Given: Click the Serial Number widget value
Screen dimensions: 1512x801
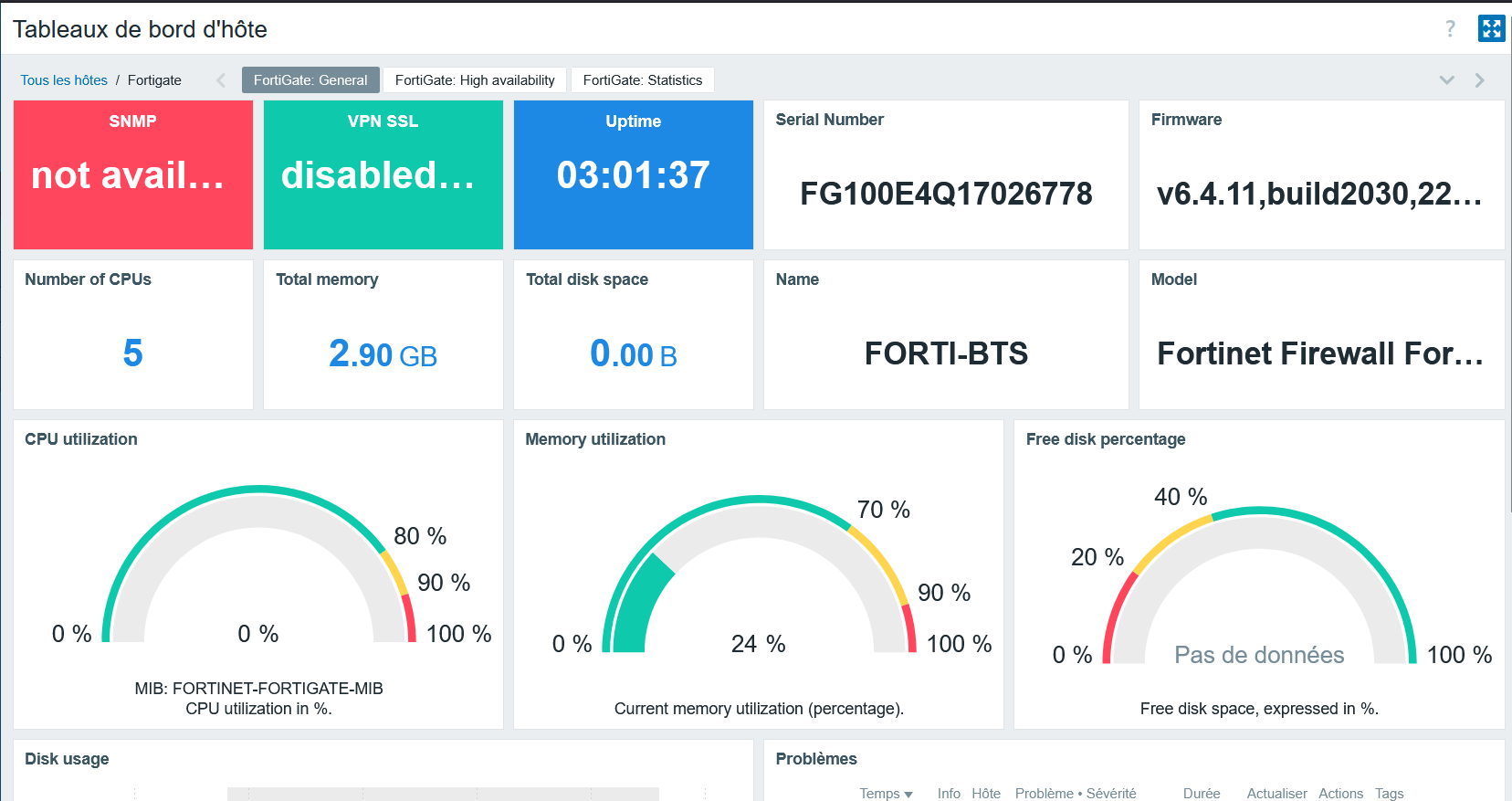Looking at the screenshot, I should 946,194.
